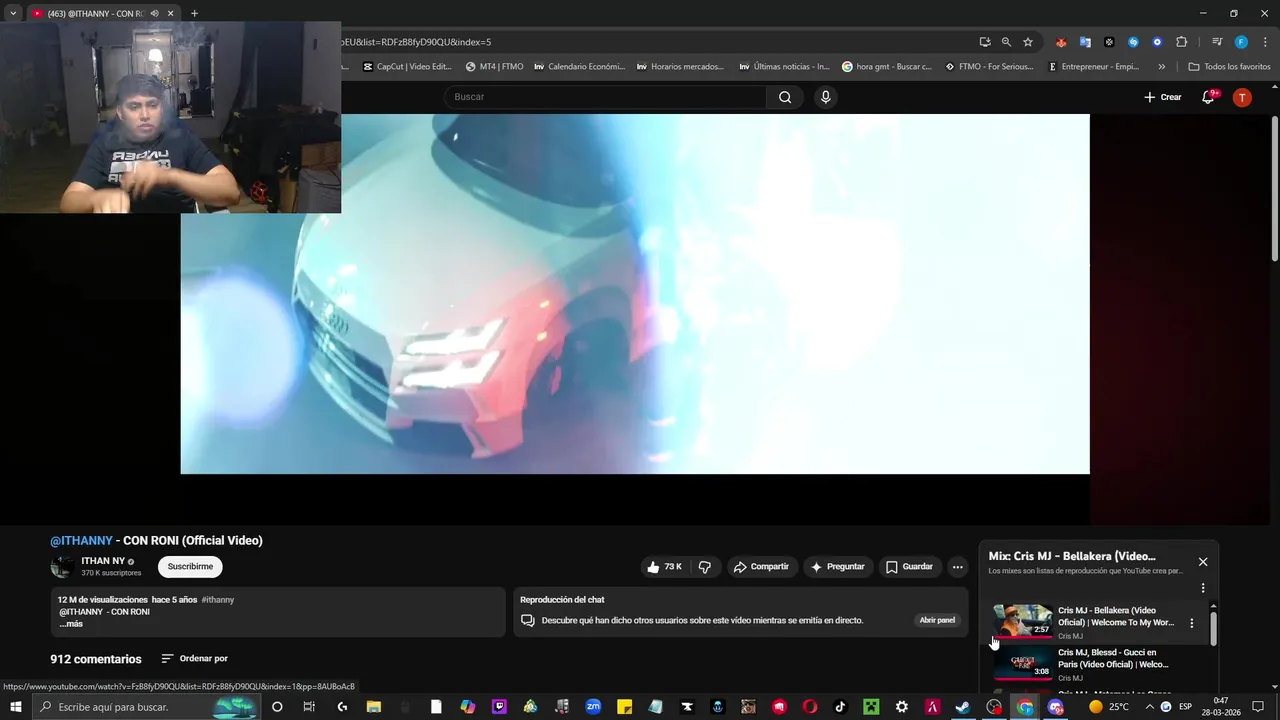Share the video via Compartir

point(762,567)
